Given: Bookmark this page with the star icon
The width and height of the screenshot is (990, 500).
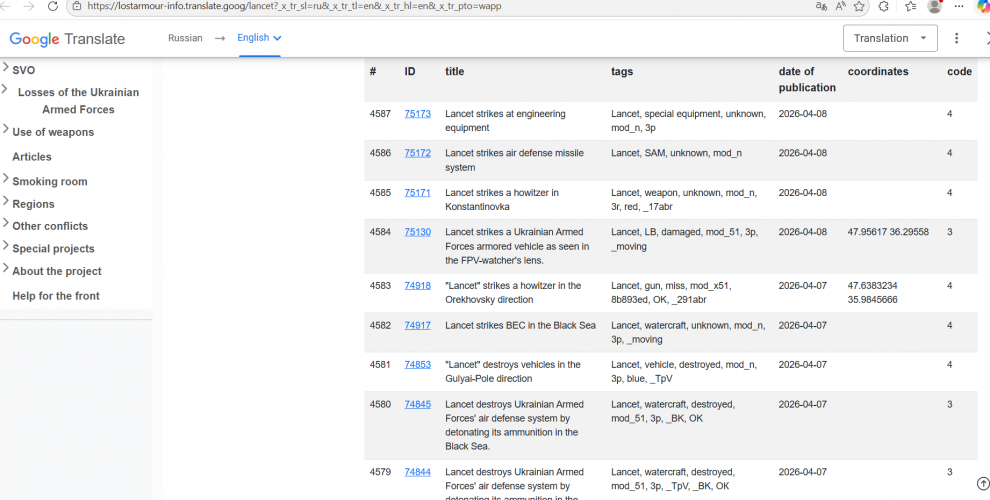Looking at the screenshot, I should [x=859, y=6].
